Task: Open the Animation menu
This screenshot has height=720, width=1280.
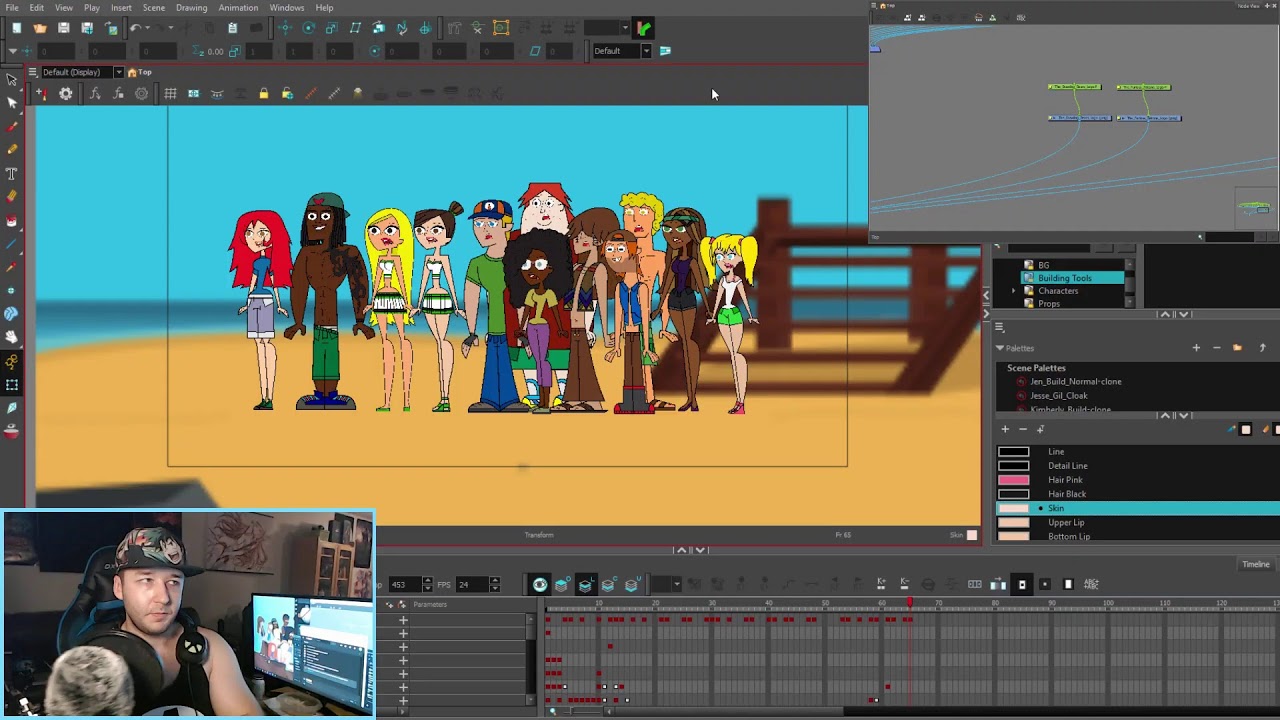Action: pyautogui.click(x=238, y=8)
